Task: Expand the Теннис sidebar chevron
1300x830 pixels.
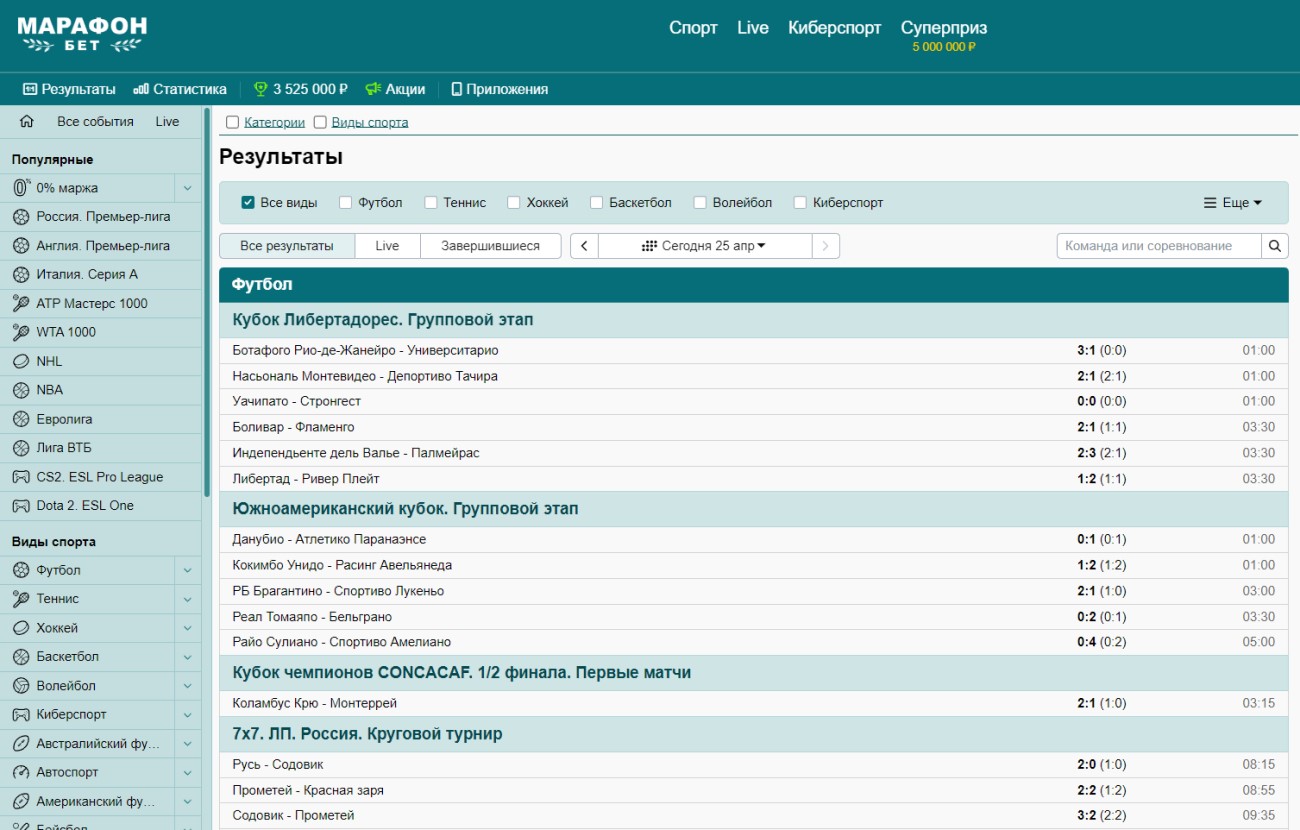Action: 187,599
